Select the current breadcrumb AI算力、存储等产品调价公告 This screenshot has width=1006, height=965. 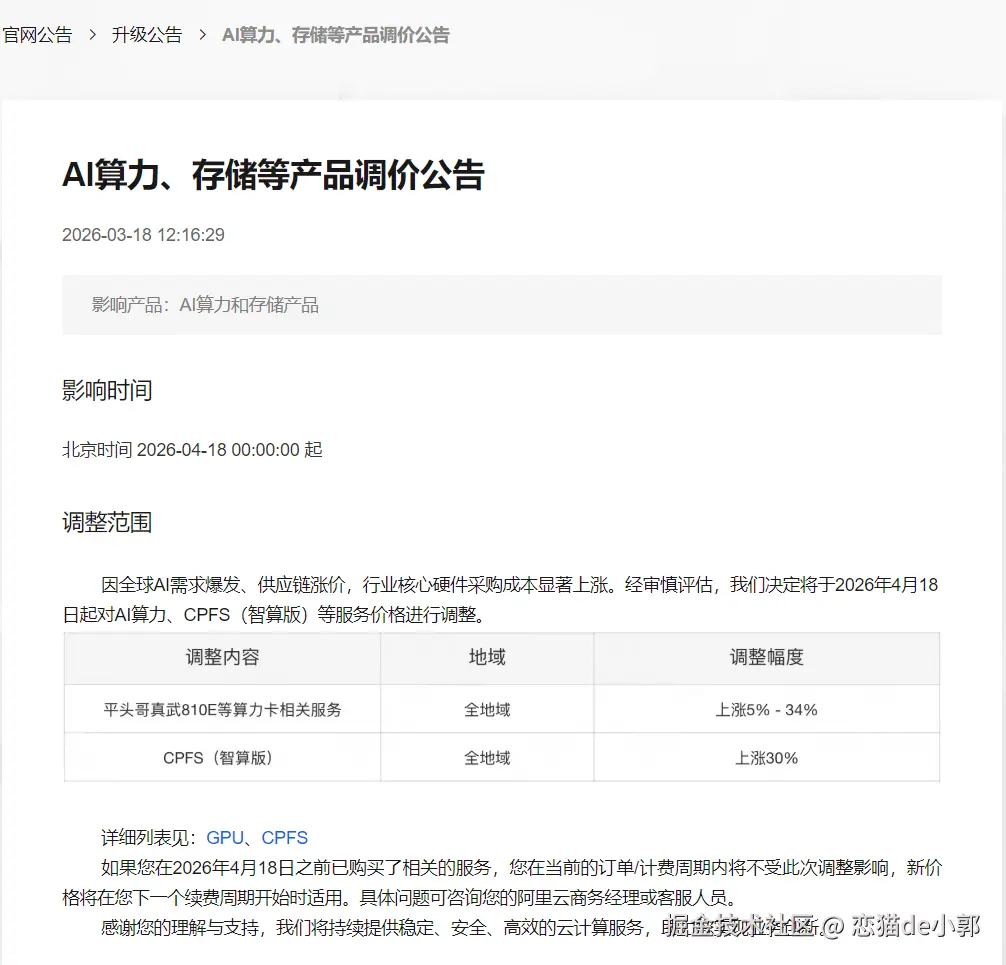pos(336,35)
